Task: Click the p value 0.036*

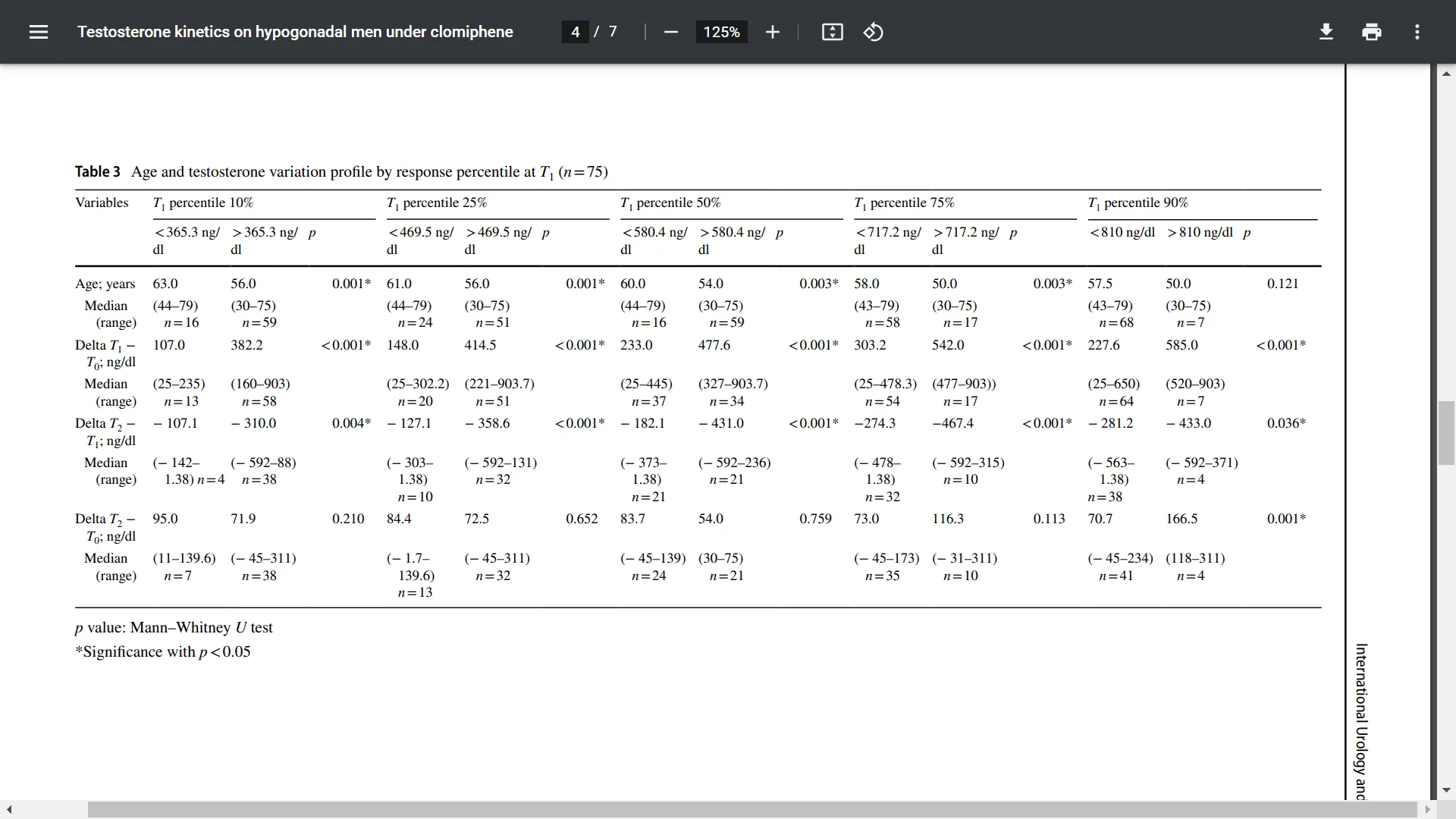Action: pyautogui.click(x=1286, y=423)
